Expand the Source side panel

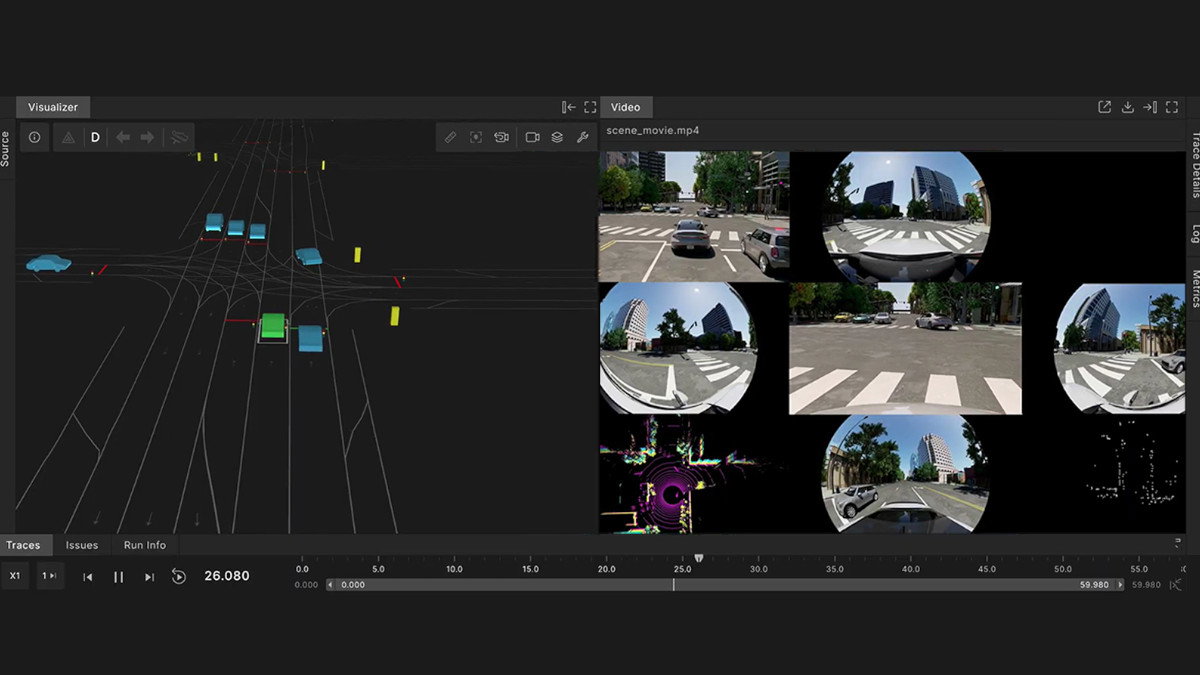(6, 148)
